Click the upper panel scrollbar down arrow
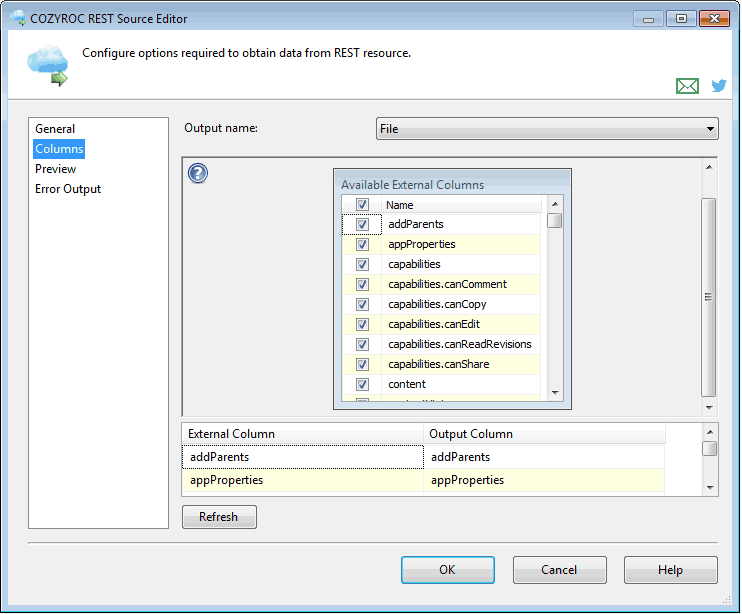This screenshot has width=742, height=614. pyautogui.click(x=709, y=408)
